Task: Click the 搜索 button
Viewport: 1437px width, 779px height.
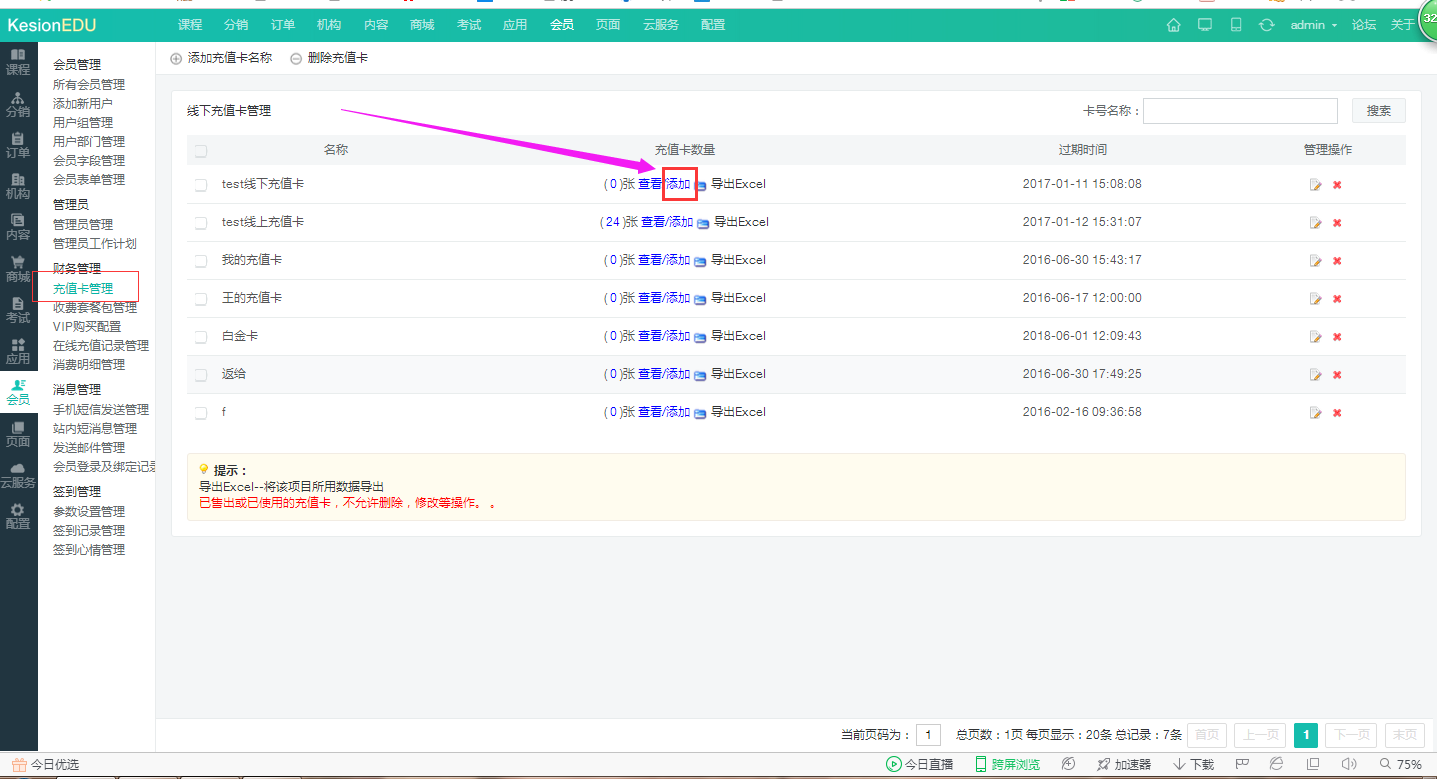Action: (x=1378, y=111)
